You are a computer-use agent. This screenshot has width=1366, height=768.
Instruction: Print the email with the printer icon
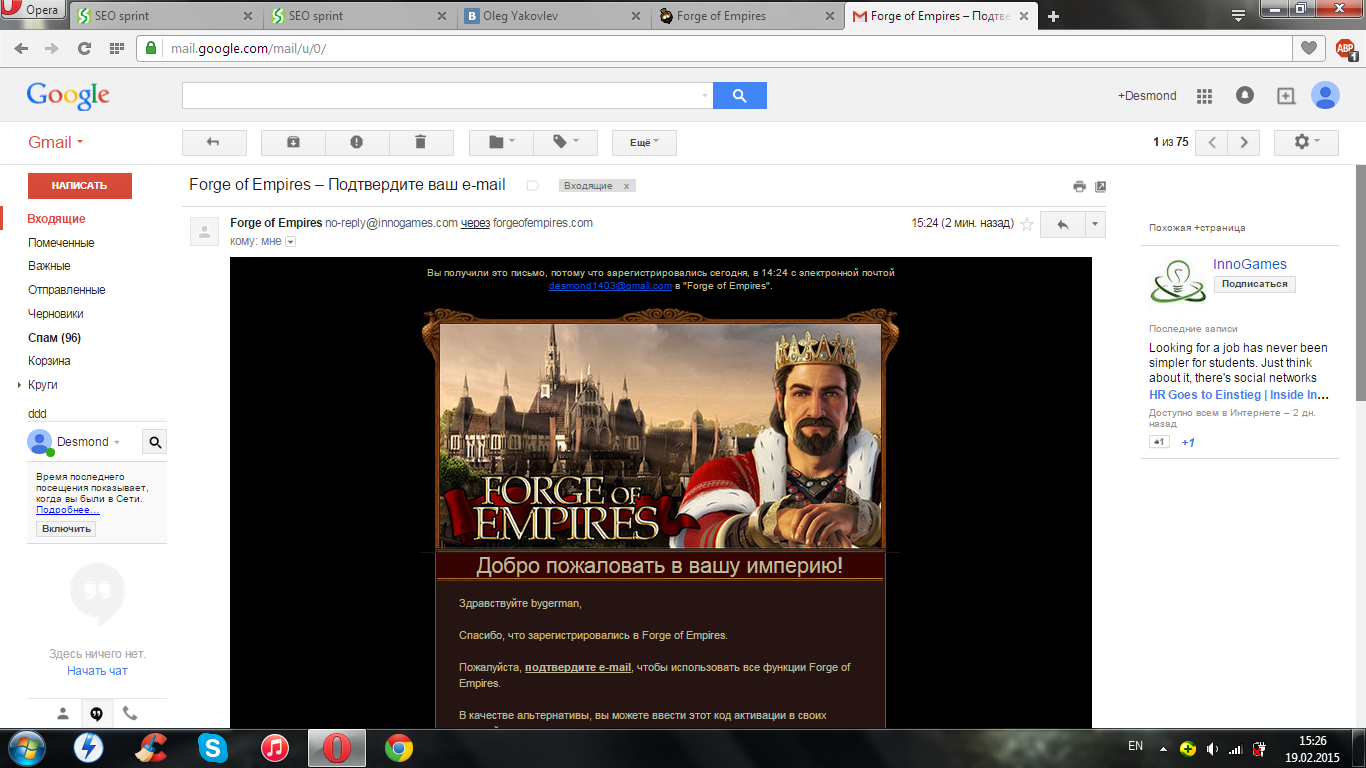click(1079, 186)
